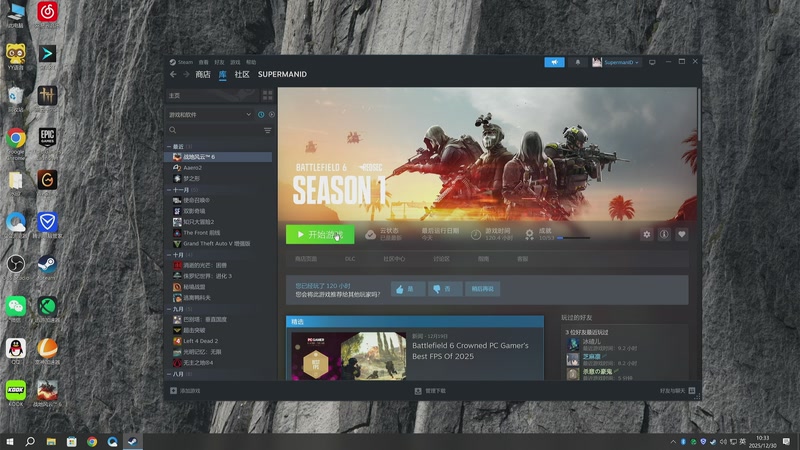Click the achievements trophy icon
Screen dimensions: 800x450
point(530,235)
